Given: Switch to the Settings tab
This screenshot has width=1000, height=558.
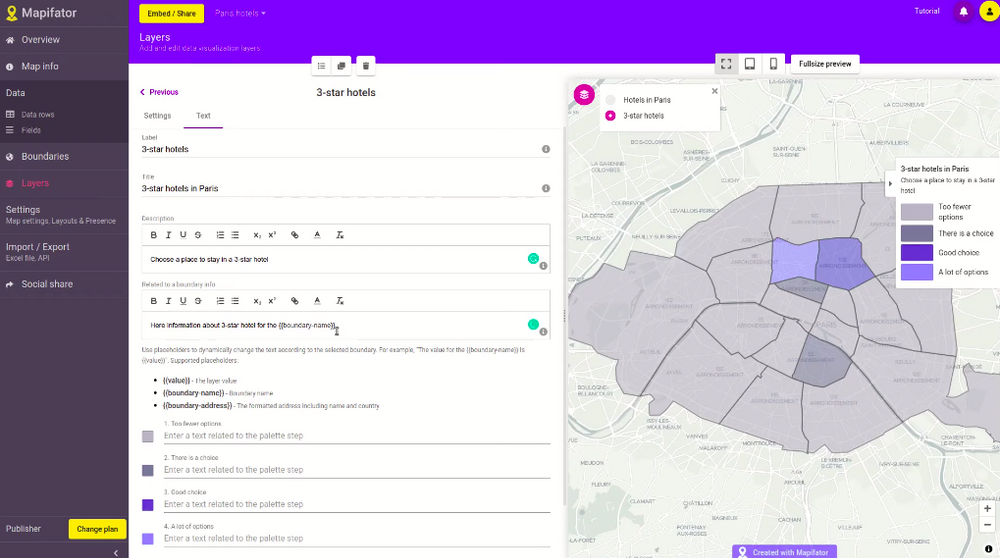Looking at the screenshot, I should pos(158,115).
